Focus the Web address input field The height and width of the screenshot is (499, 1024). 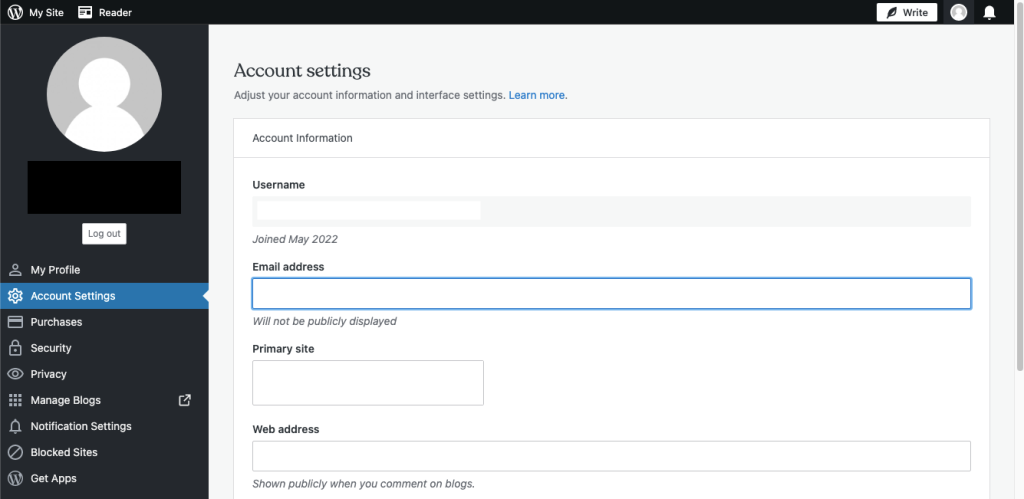click(611, 456)
